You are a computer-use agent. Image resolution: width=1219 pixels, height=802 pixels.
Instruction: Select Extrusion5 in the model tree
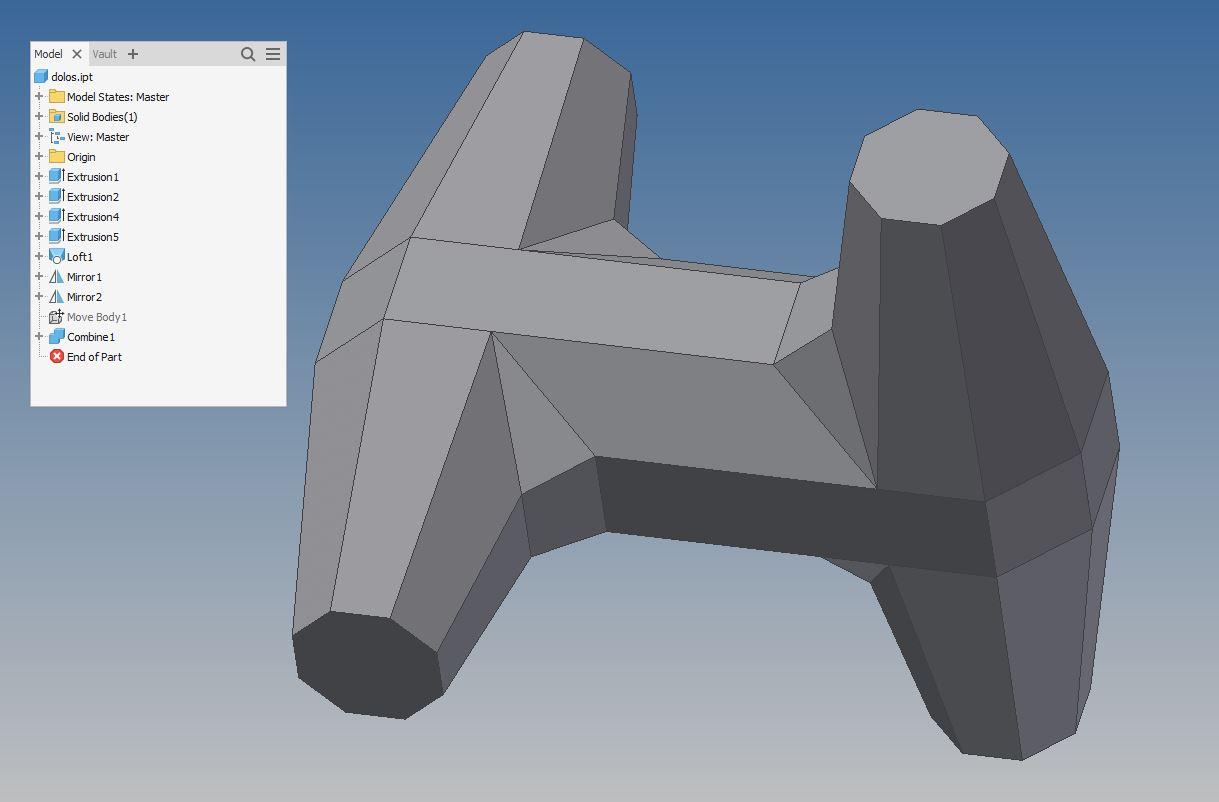92,237
